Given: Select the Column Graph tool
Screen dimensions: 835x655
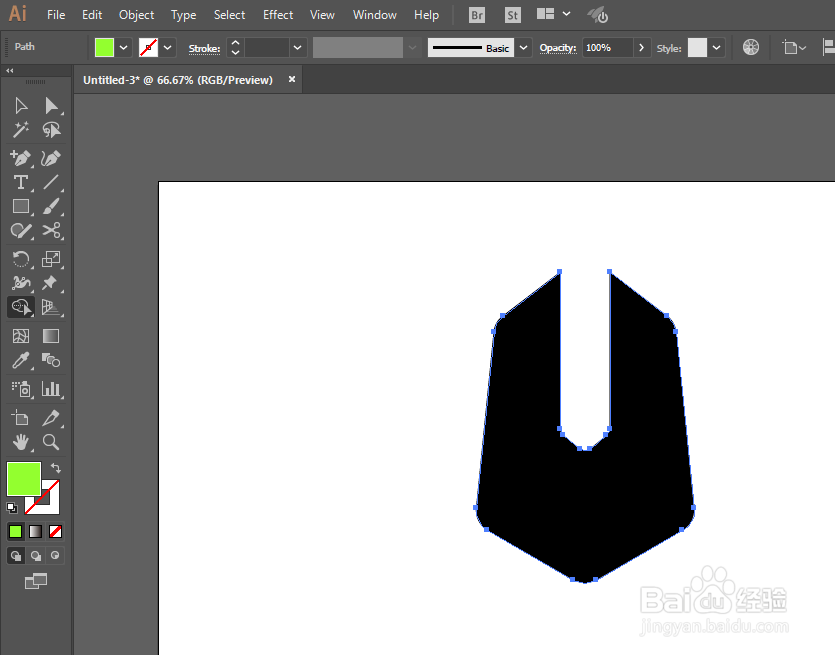Looking at the screenshot, I should tap(52, 389).
